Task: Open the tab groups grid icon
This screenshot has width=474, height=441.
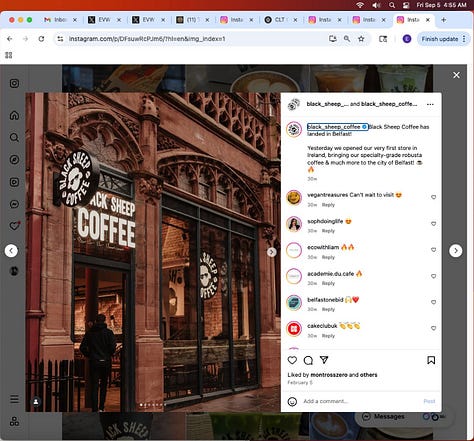Action: (9, 55)
